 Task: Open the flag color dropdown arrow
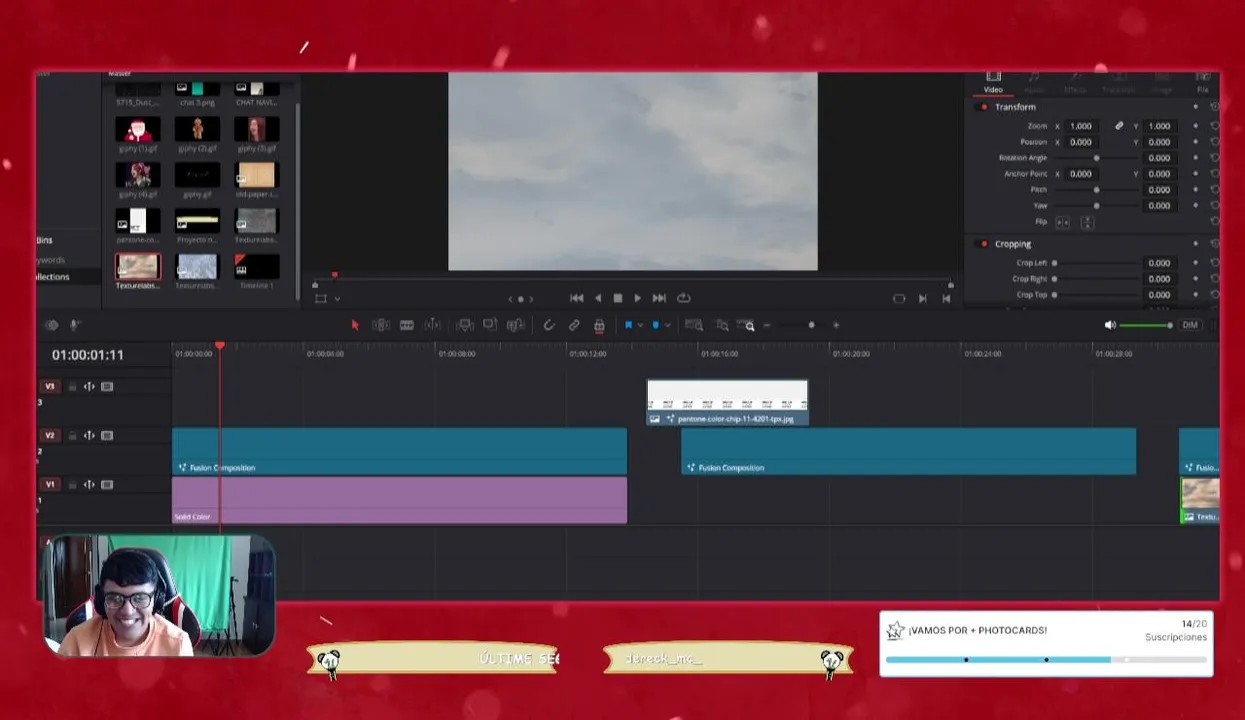pos(639,326)
